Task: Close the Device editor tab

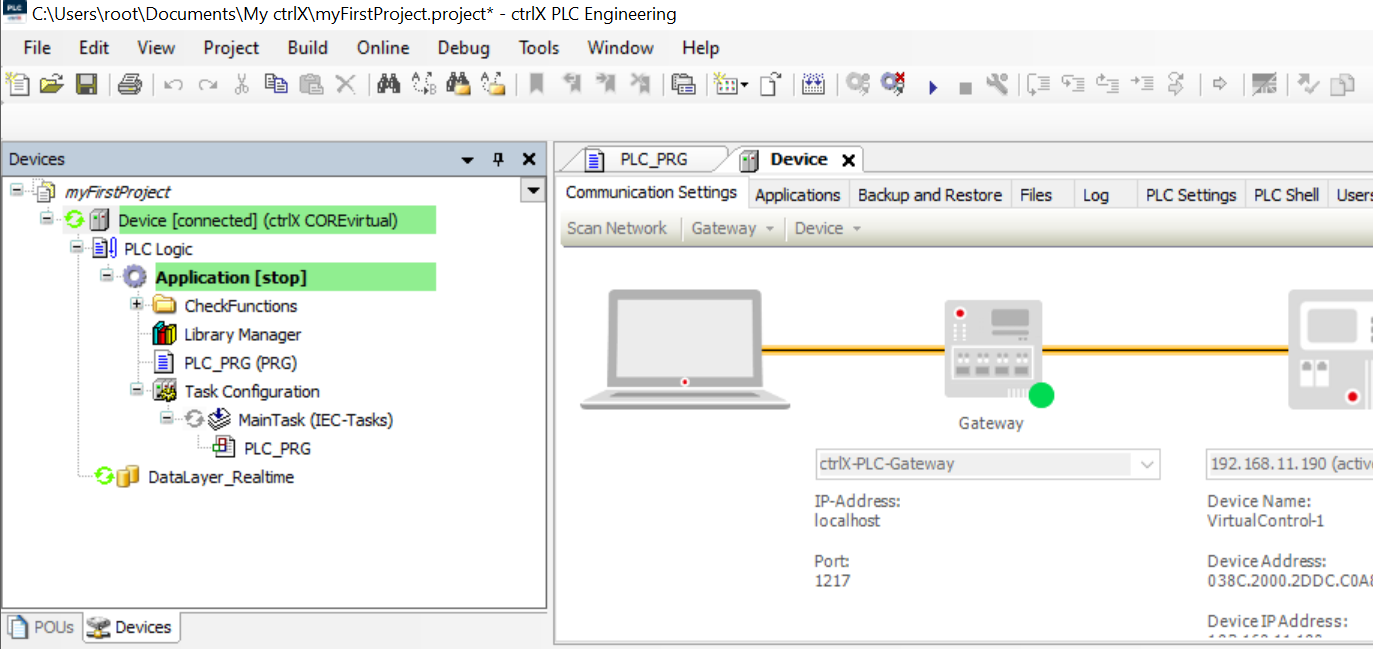Action: coord(848,160)
